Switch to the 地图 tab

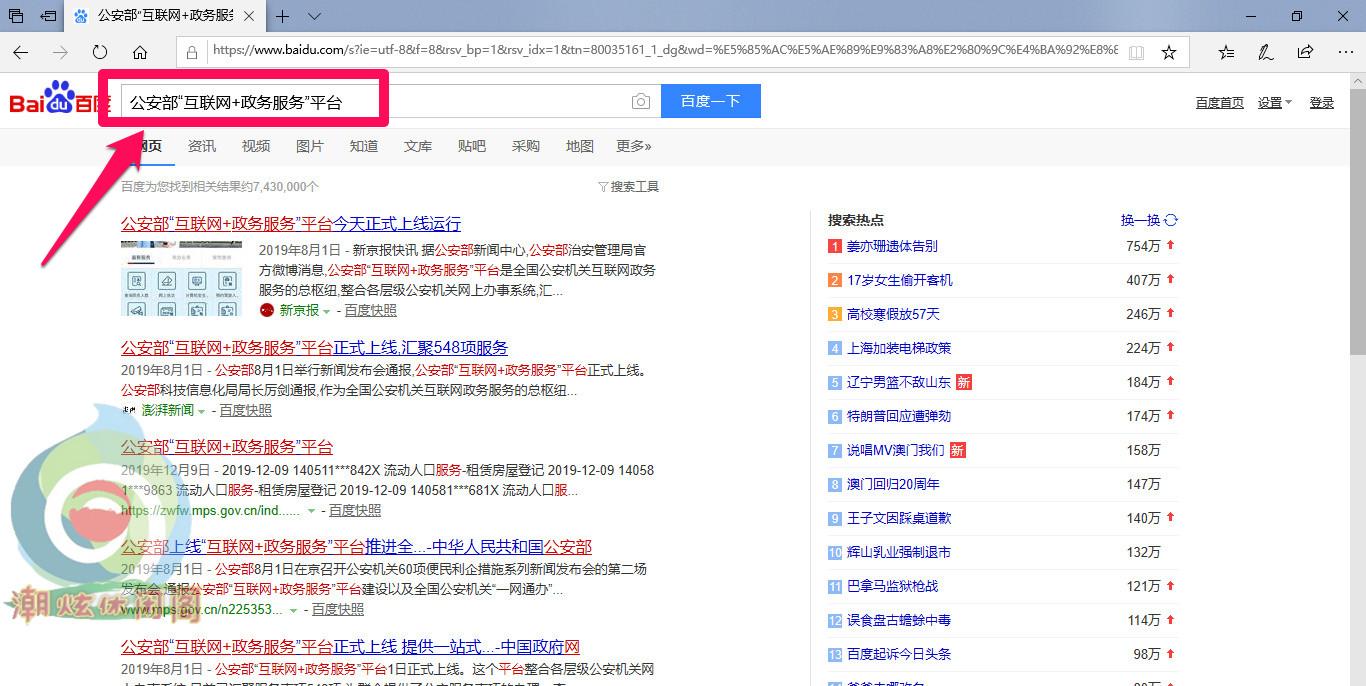[x=580, y=146]
